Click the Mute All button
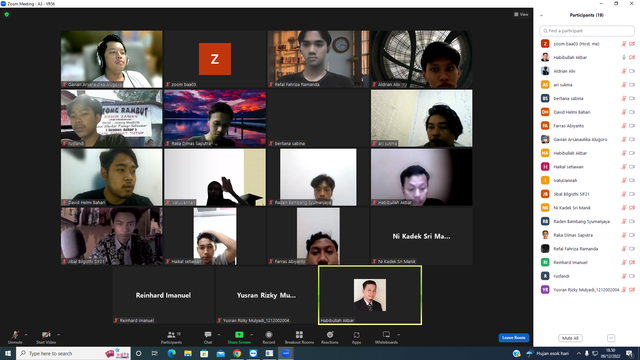The width and height of the screenshot is (640, 360). (570, 338)
